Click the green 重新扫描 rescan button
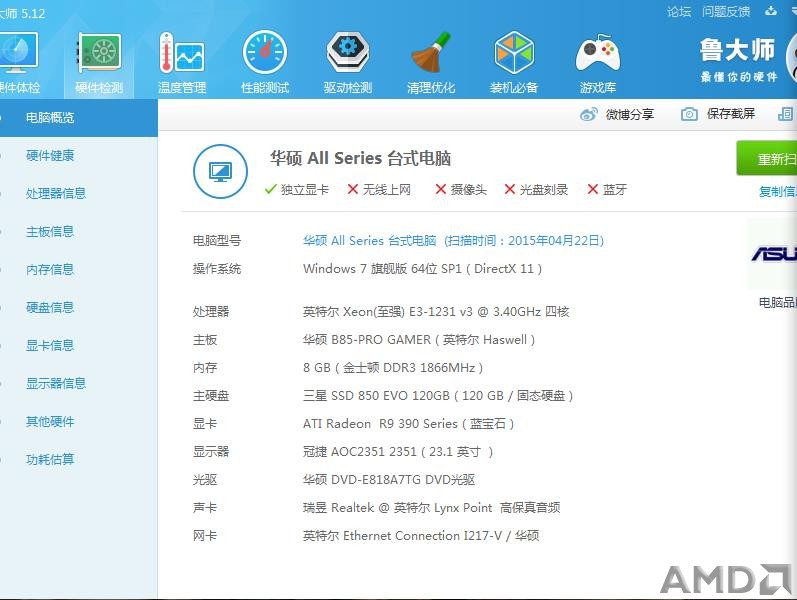The height and width of the screenshot is (600, 797). pos(767,158)
